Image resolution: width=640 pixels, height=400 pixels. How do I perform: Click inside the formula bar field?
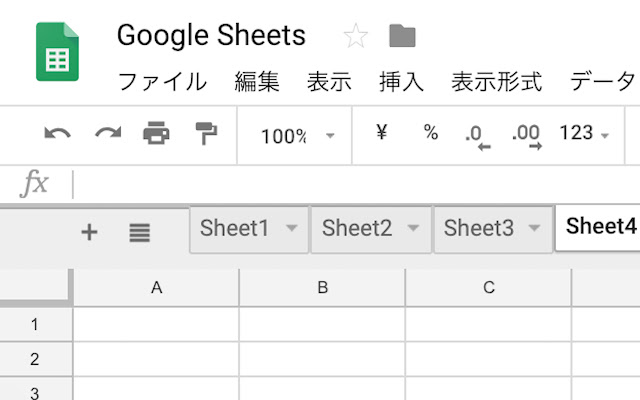(x=350, y=184)
